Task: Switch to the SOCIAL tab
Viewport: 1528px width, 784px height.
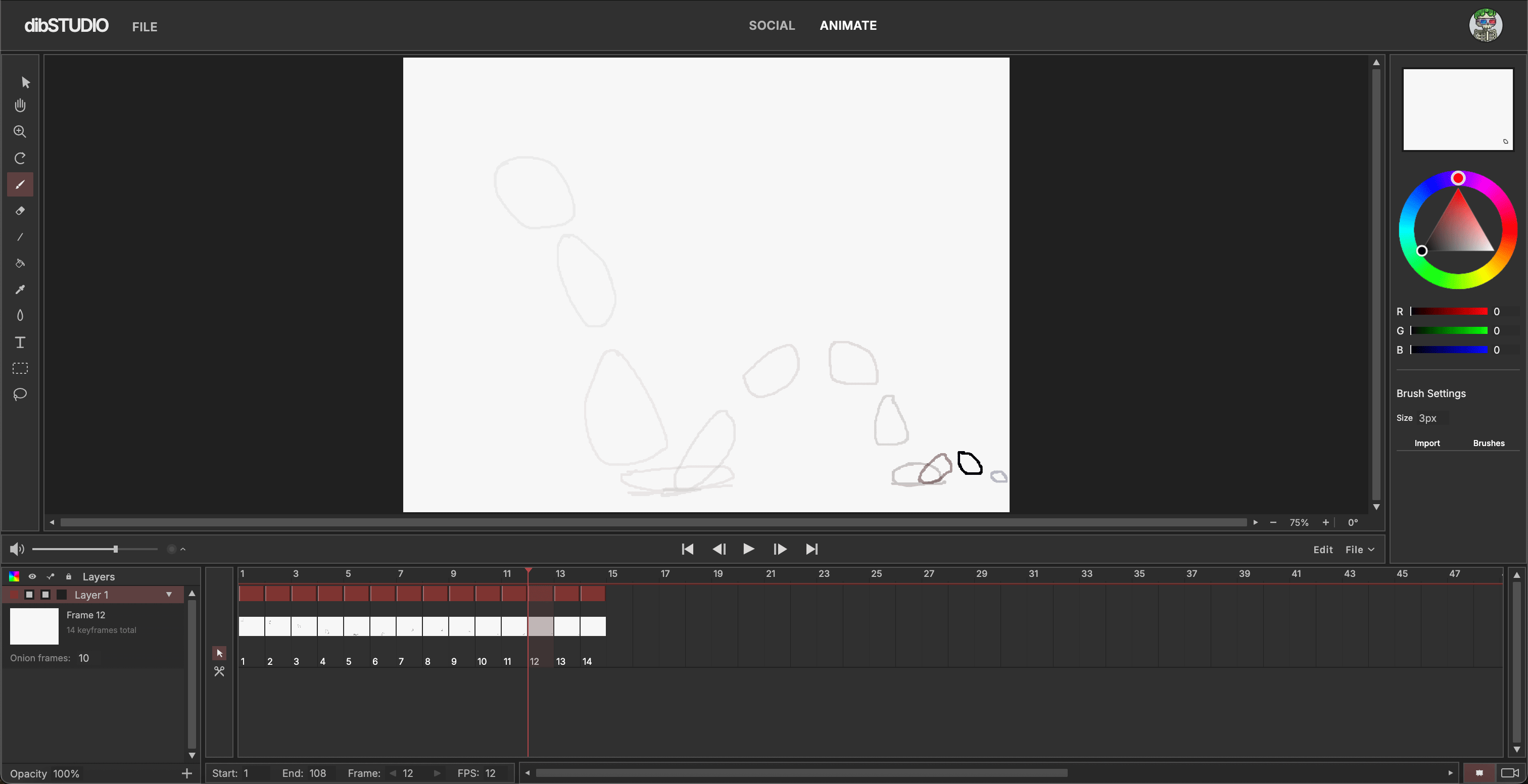Action: click(771, 25)
